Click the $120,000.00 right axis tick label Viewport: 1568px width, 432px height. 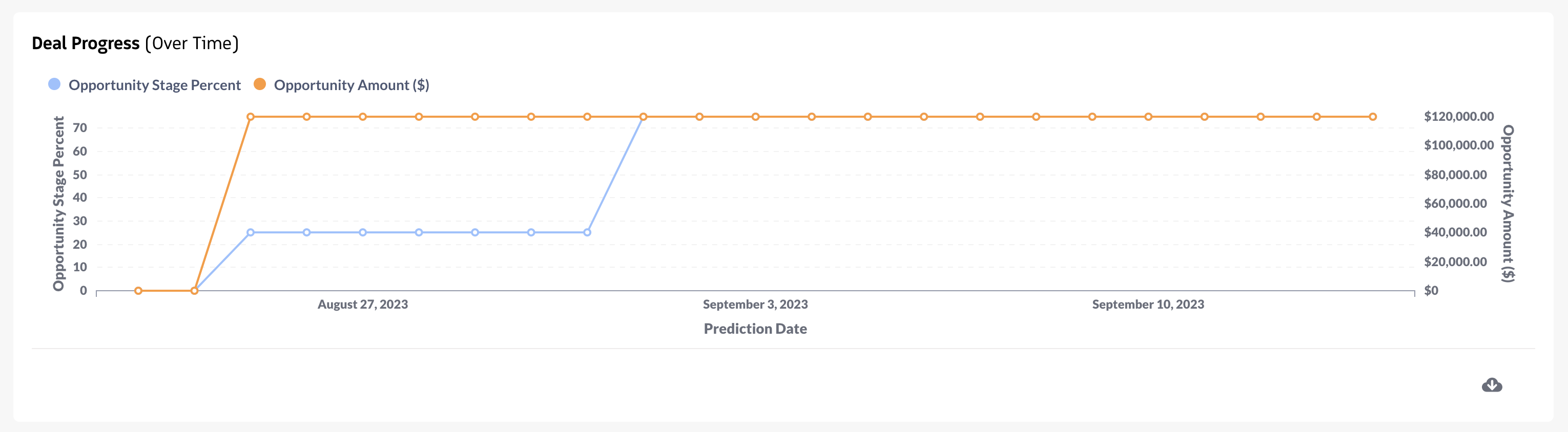(x=1458, y=116)
